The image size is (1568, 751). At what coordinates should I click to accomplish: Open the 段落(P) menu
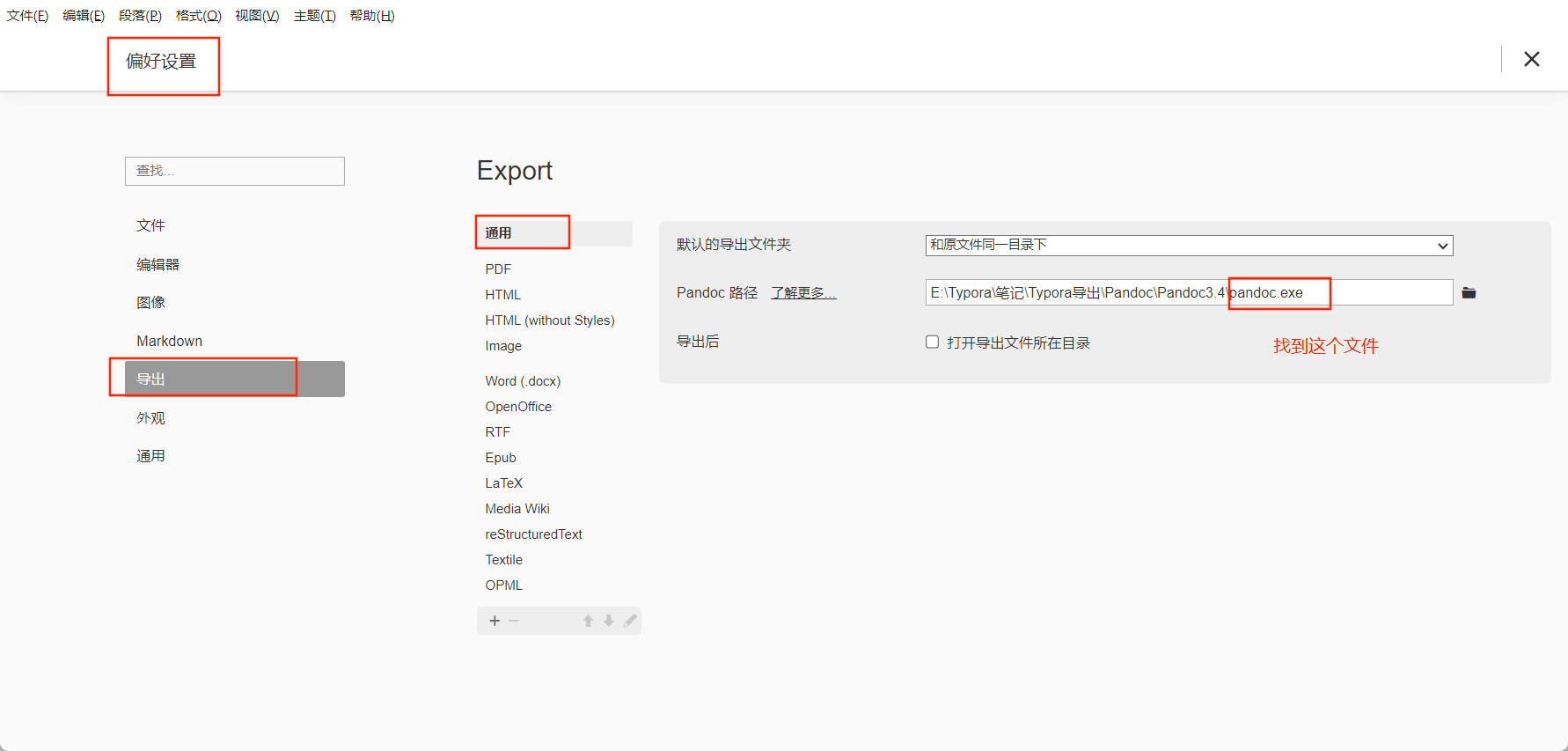click(140, 16)
